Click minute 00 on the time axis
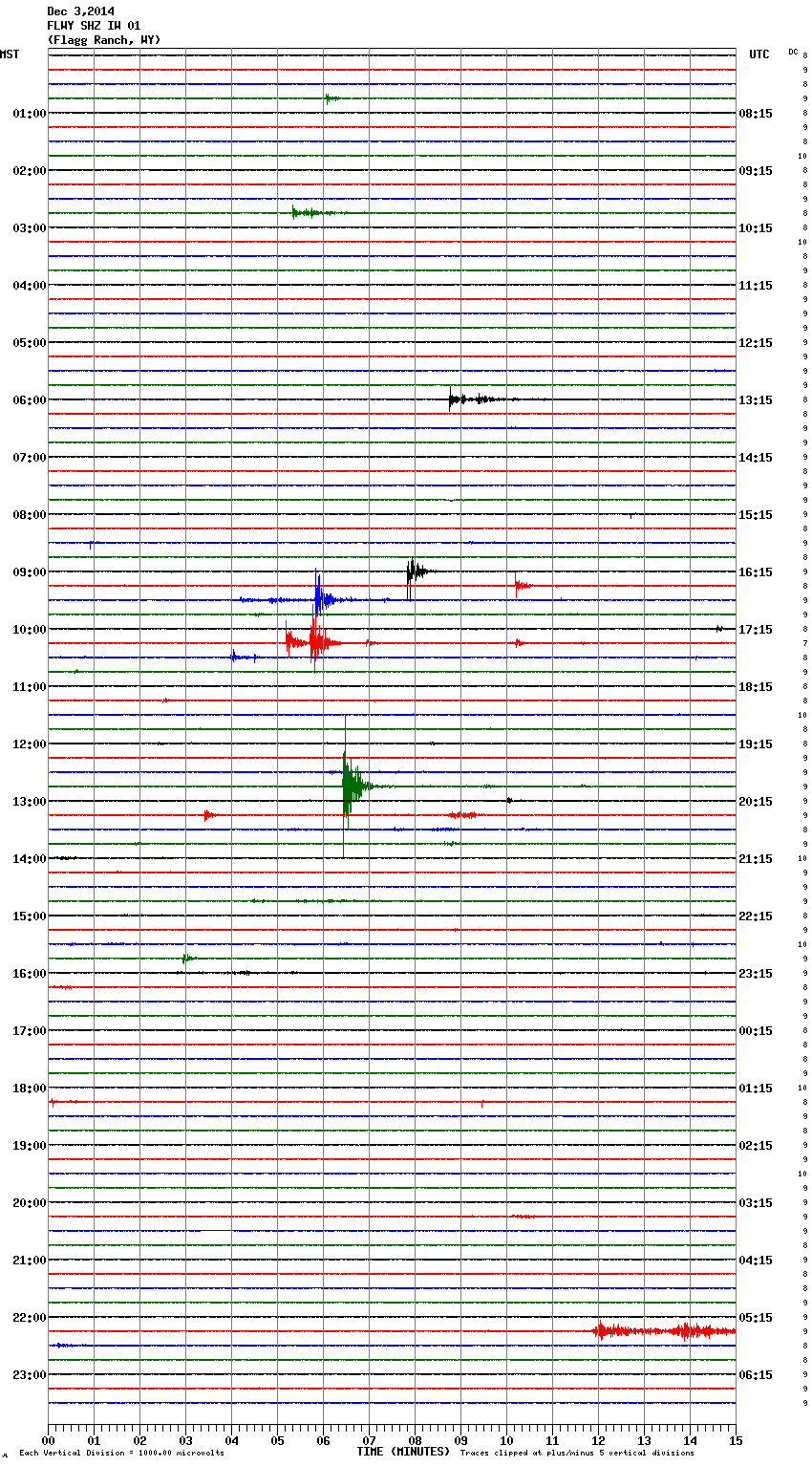This screenshot has width=812, height=1466. [x=48, y=1440]
